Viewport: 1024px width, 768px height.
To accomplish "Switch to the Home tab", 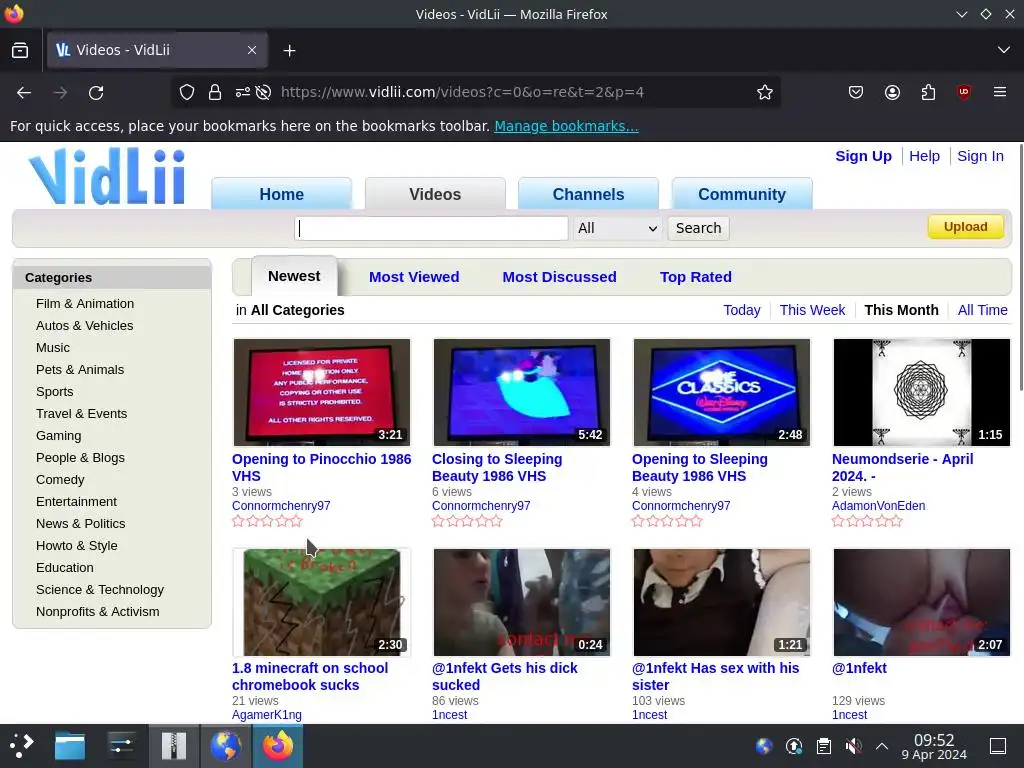I will click(x=281, y=194).
